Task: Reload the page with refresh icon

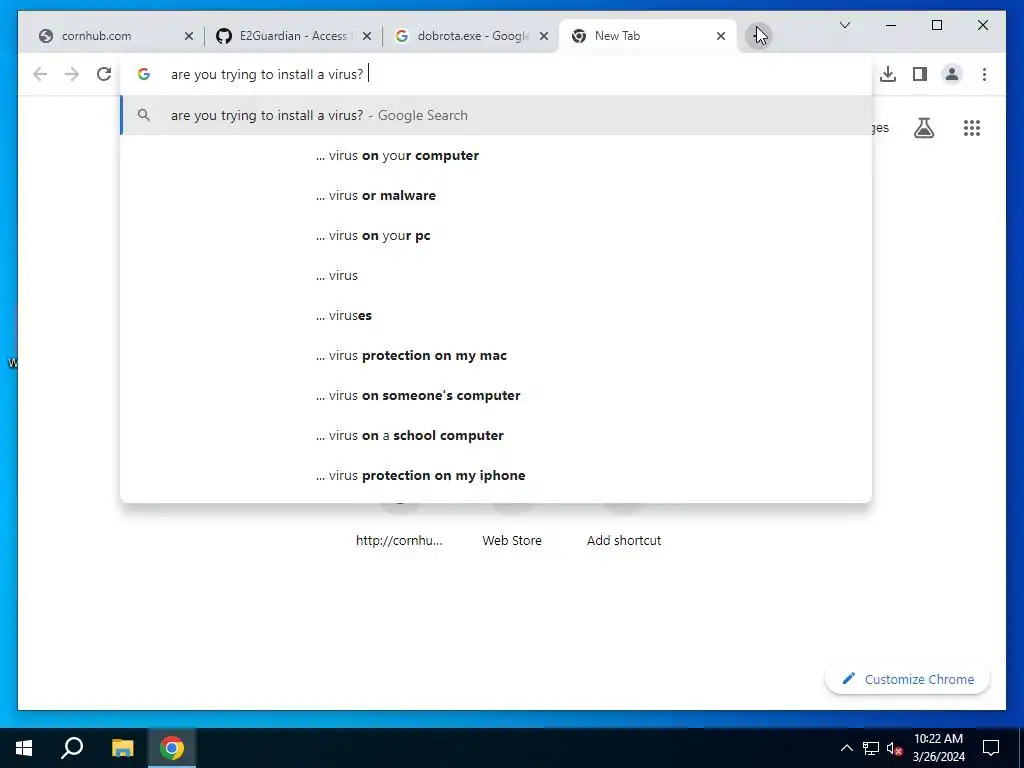Action: click(x=104, y=74)
